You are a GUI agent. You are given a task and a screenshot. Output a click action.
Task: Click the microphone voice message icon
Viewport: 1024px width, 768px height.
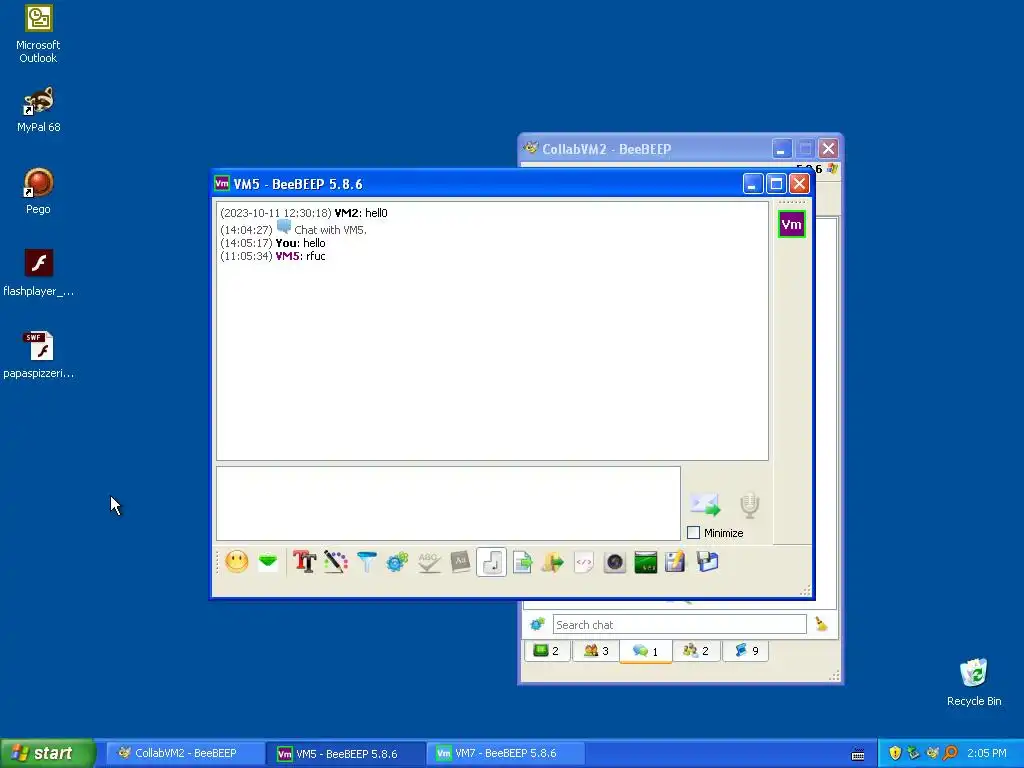pyautogui.click(x=750, y=505)
